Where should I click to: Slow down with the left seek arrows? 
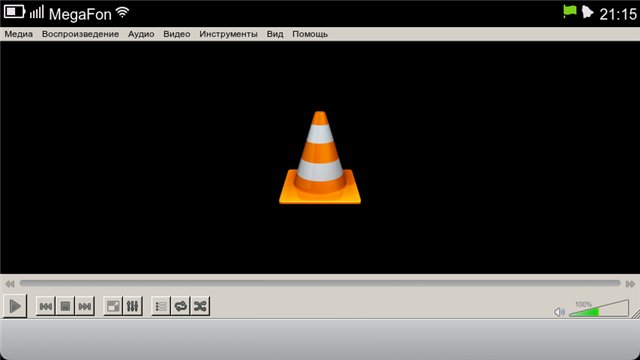click(x=10, y=284)
